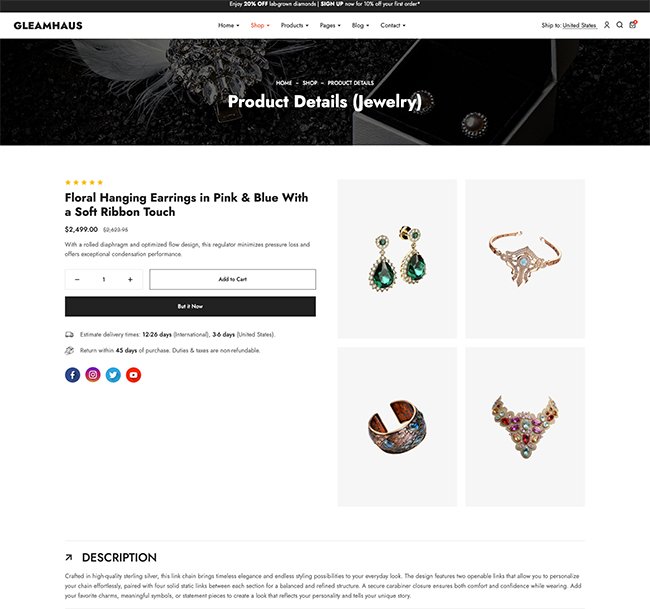The height and width of the screenshot is (609, 650).
Task: Open the user account icon
Action: point(606,25)
